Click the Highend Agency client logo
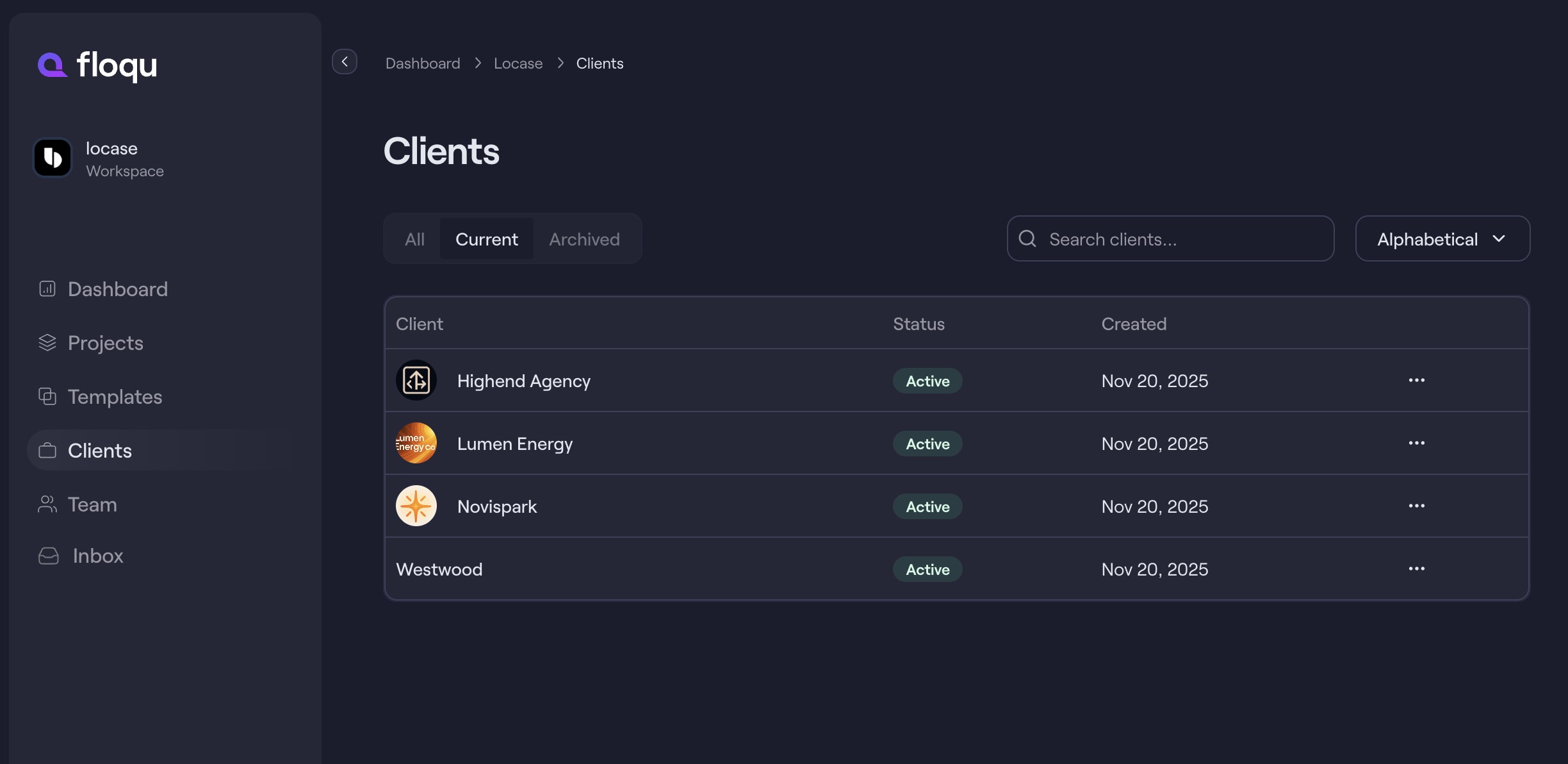This screenshot has height=764, width=1568. tap(416, 380)
